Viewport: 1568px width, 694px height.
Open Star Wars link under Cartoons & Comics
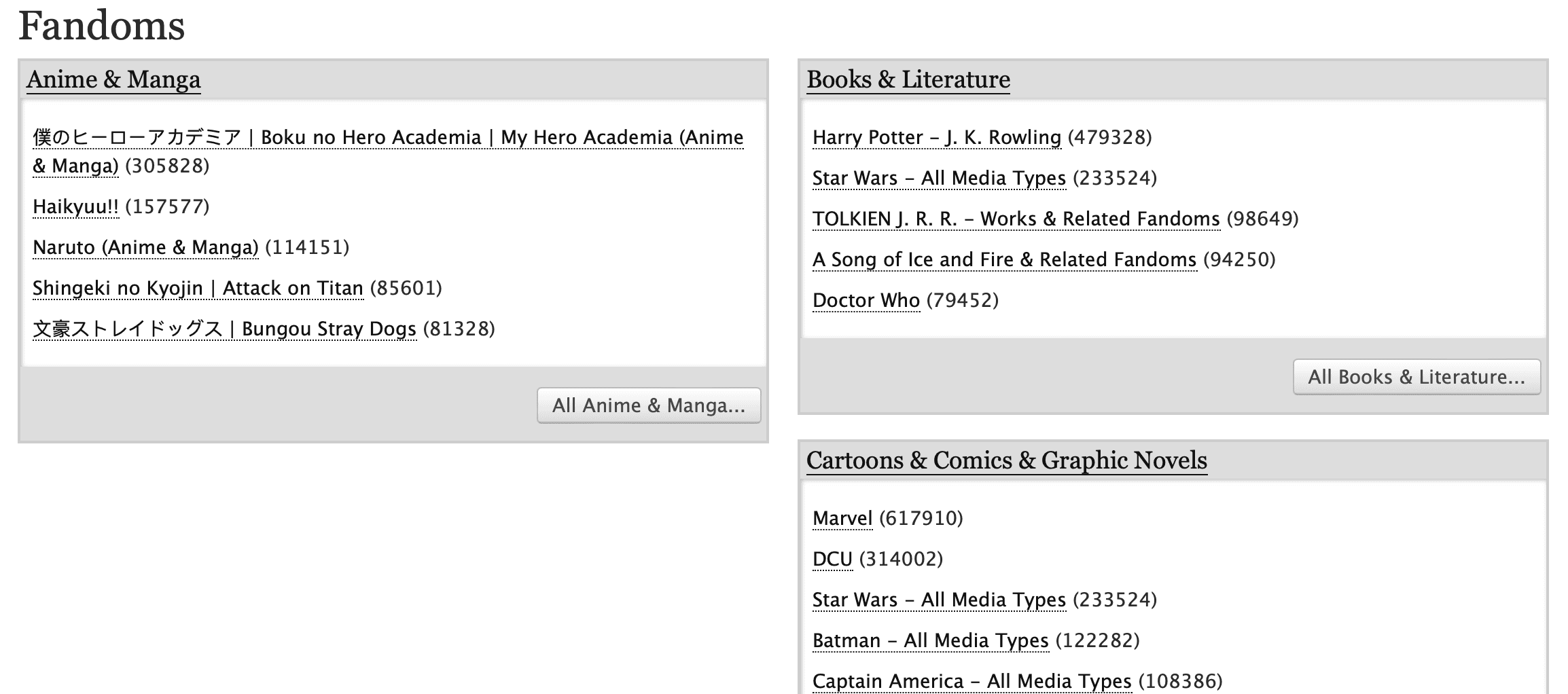939,600
